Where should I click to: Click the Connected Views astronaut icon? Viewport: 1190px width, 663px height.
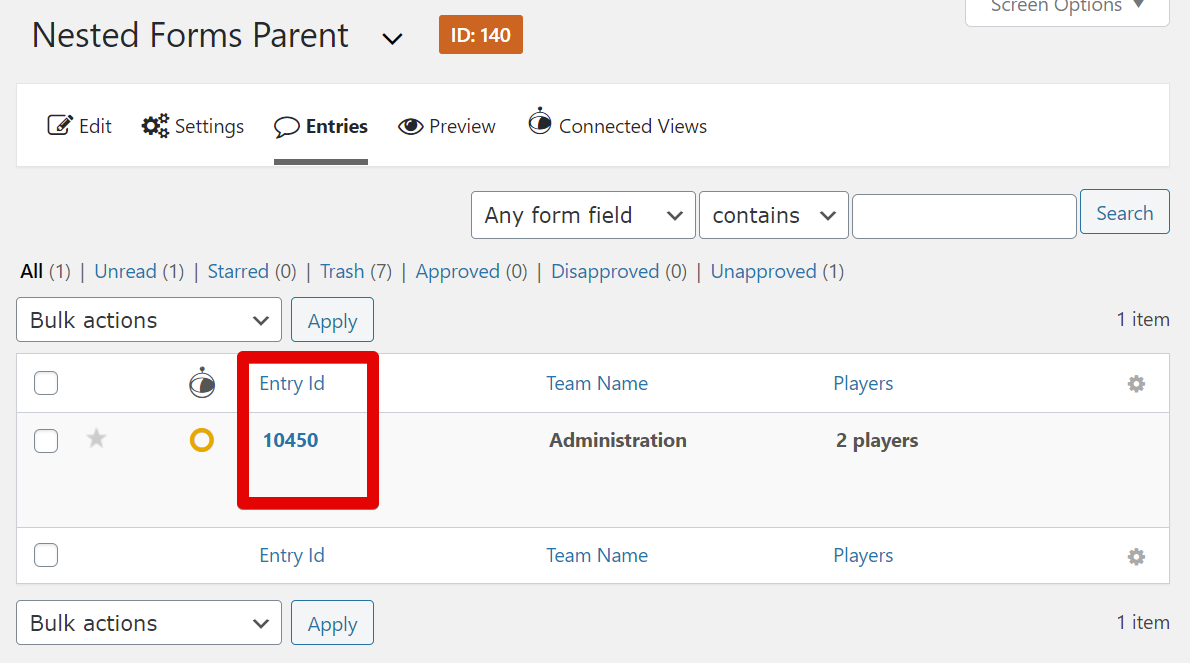540,121
